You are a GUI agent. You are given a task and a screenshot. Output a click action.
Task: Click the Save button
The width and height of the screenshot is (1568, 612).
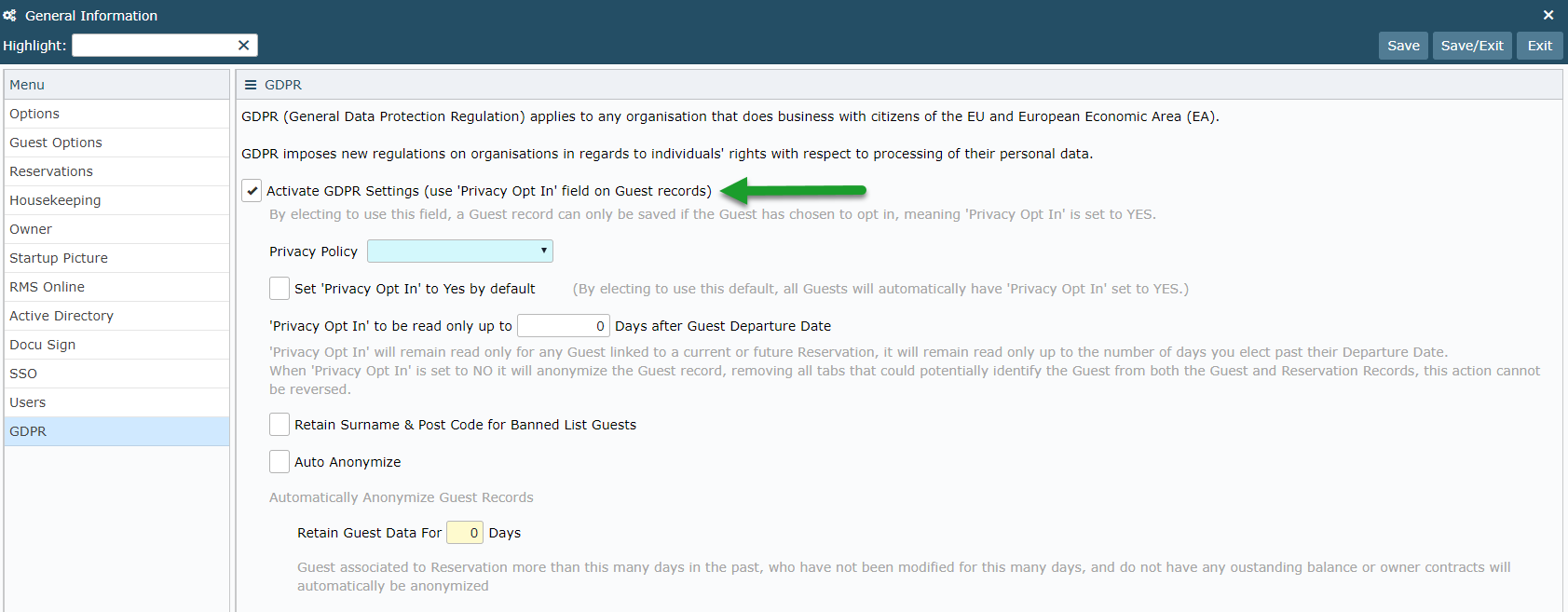click(1403, 46)
